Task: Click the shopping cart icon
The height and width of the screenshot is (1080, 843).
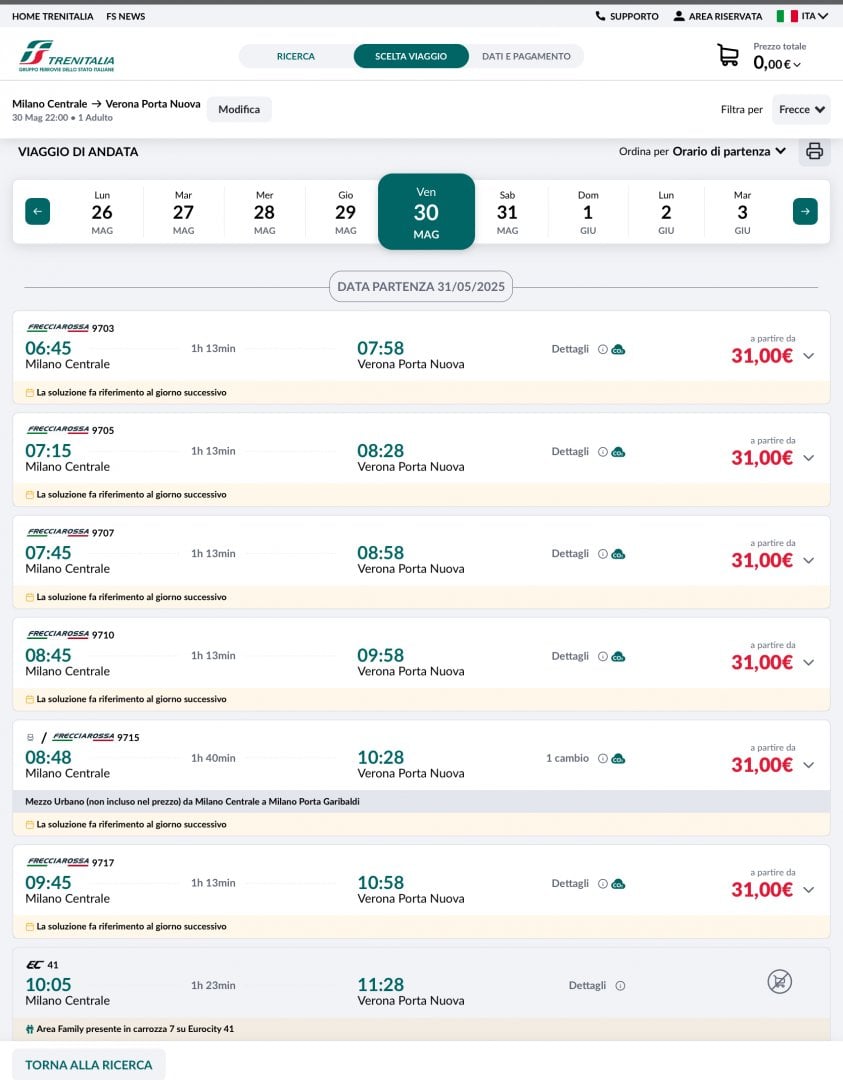Action: pyautogui.click(x=728, y=56)
